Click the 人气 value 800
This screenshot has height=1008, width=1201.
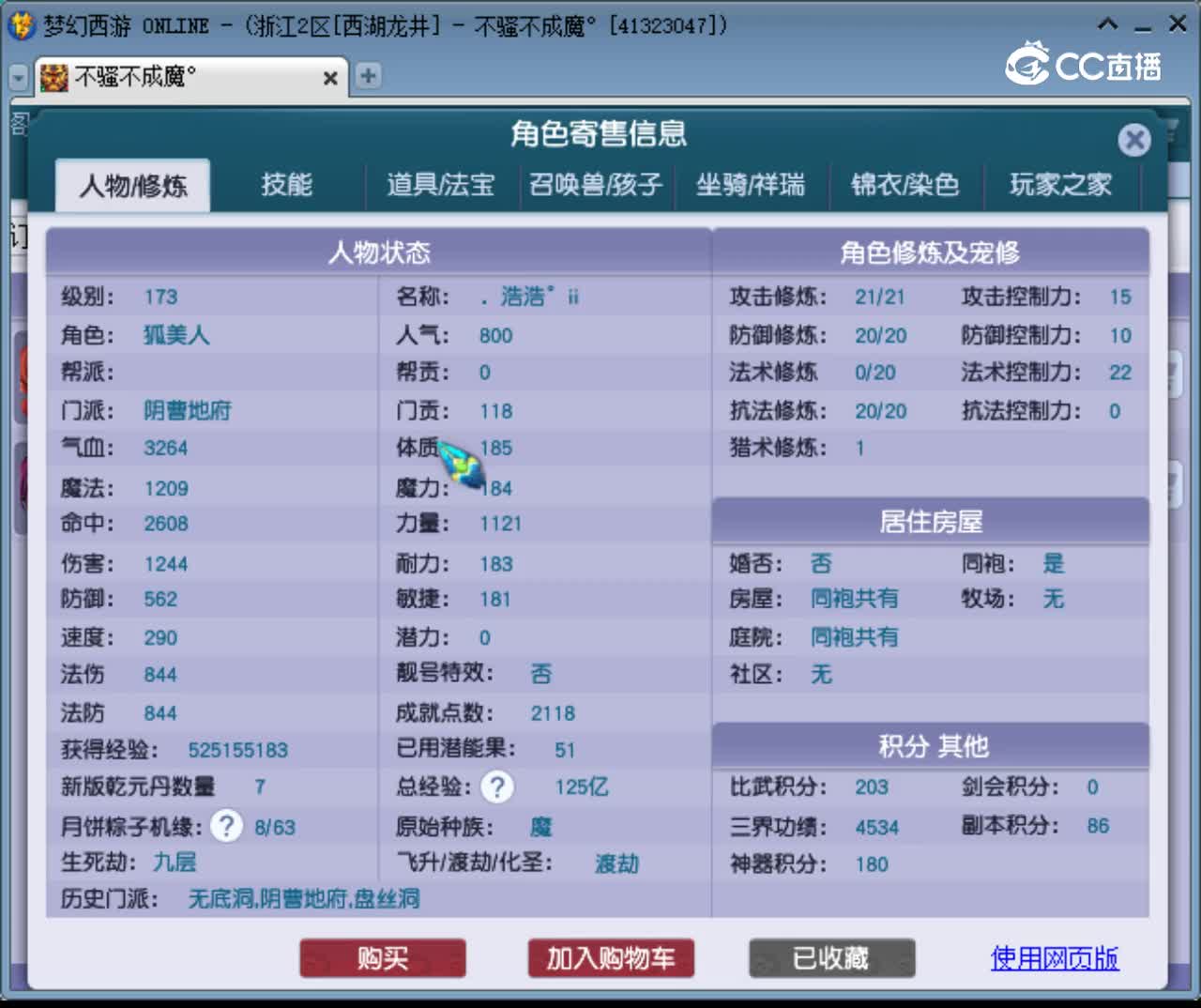pos(495,335)
